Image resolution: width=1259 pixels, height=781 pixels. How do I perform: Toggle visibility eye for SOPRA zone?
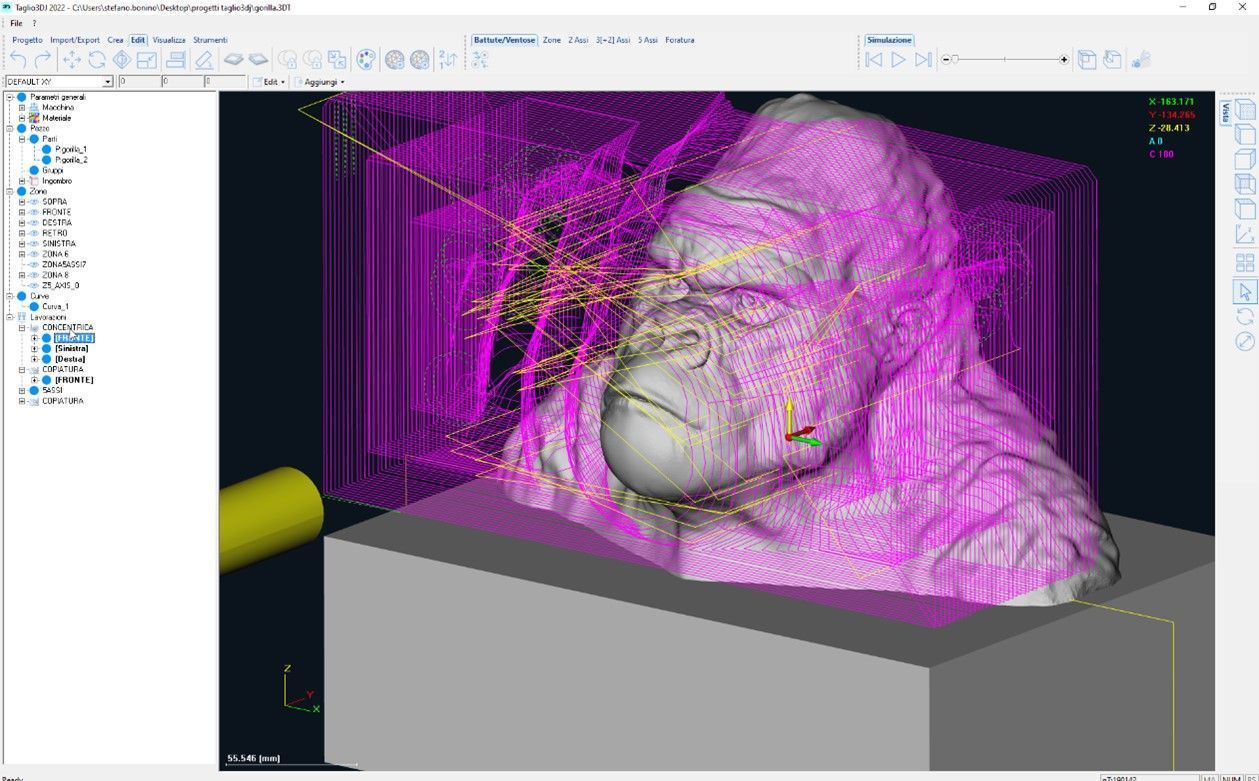pos(33,202)
